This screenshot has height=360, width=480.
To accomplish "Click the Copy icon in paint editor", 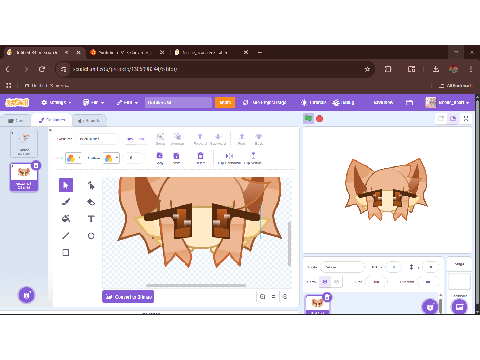I will point(160,158).
